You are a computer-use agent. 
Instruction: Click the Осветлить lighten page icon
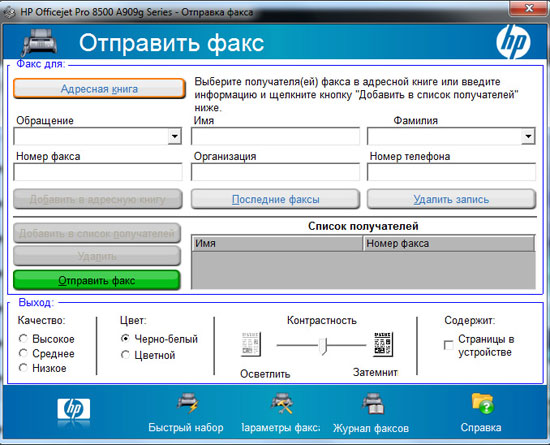point(251,344)
